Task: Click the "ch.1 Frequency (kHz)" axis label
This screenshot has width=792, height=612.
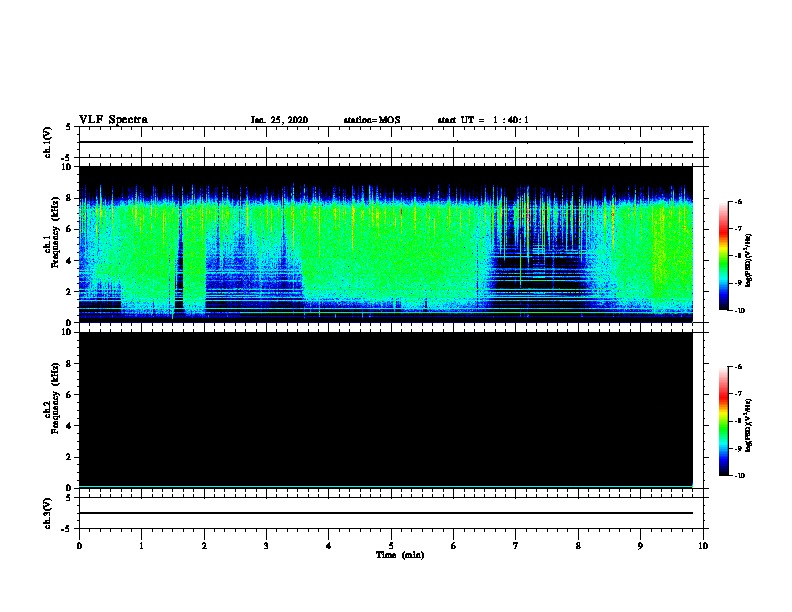Action: tap(52, 232)
